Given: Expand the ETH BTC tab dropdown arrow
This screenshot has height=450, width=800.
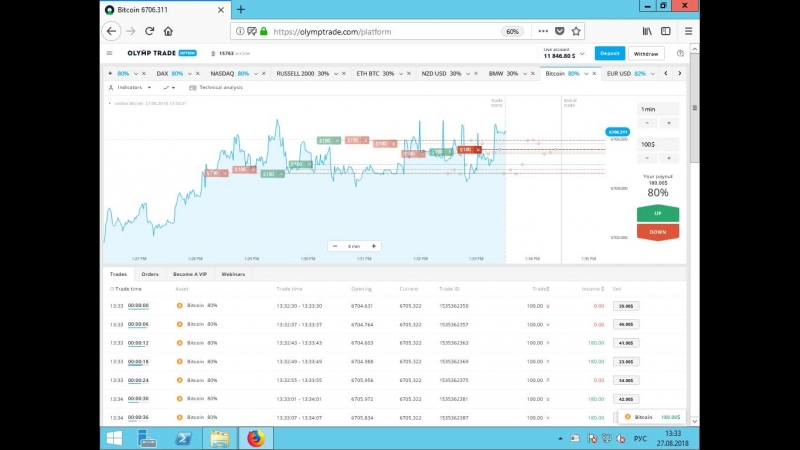Looking at the screenshot, I should coord(401,73).
